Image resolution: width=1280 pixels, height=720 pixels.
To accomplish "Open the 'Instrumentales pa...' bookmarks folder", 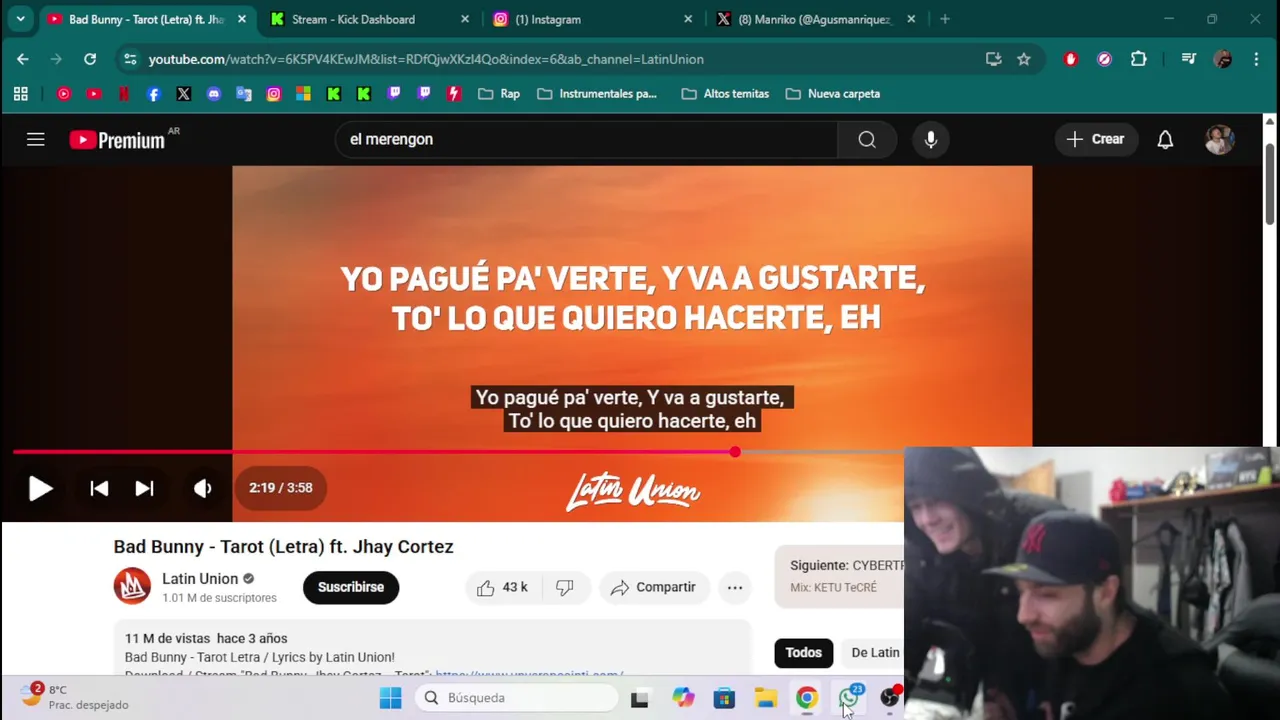I will click(597, 94).
